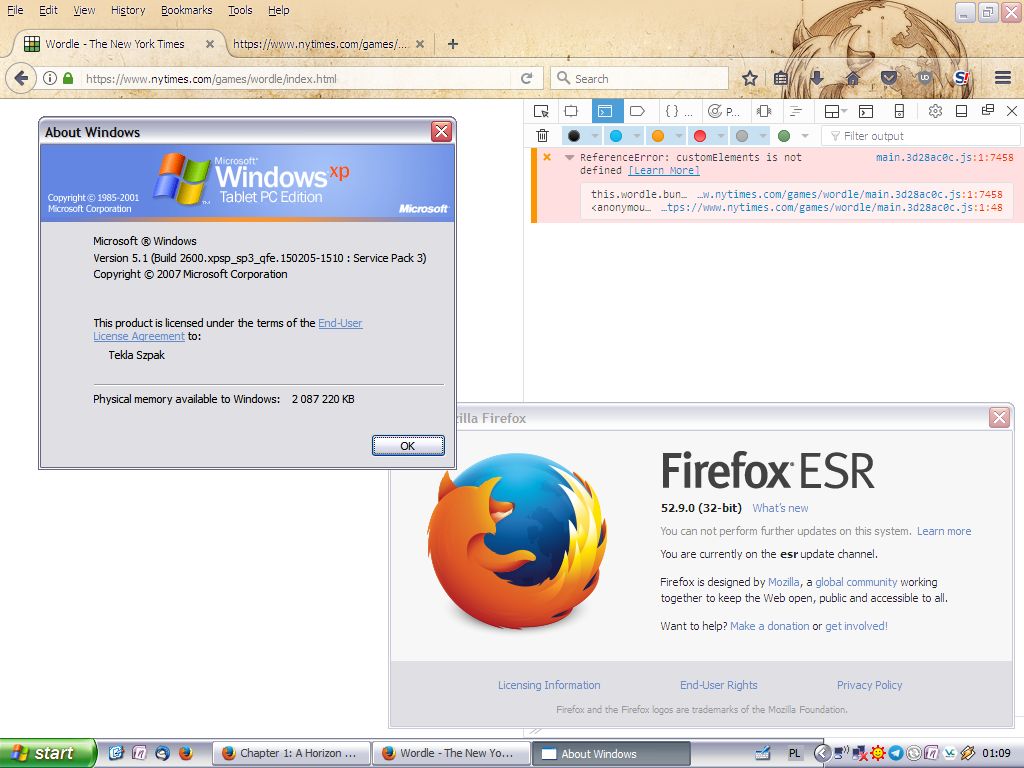Collapse the ReferenceError stack trace triangle
1024x768 pixels.
click(x=569, y=157)
